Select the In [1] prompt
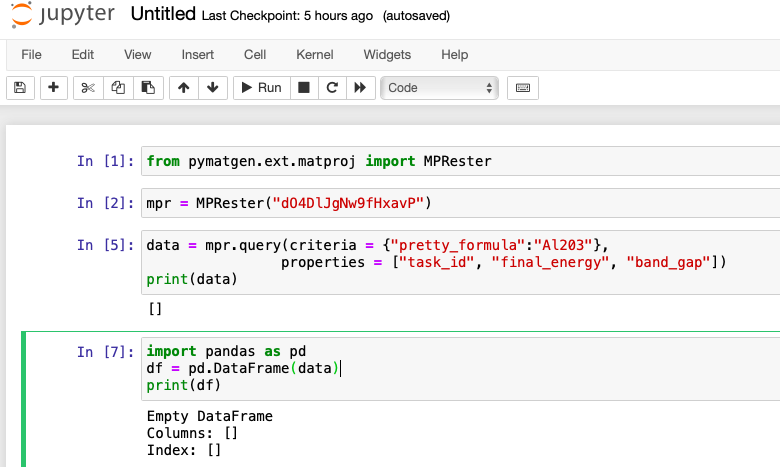780x467 pixels. [x=105, y=161]
